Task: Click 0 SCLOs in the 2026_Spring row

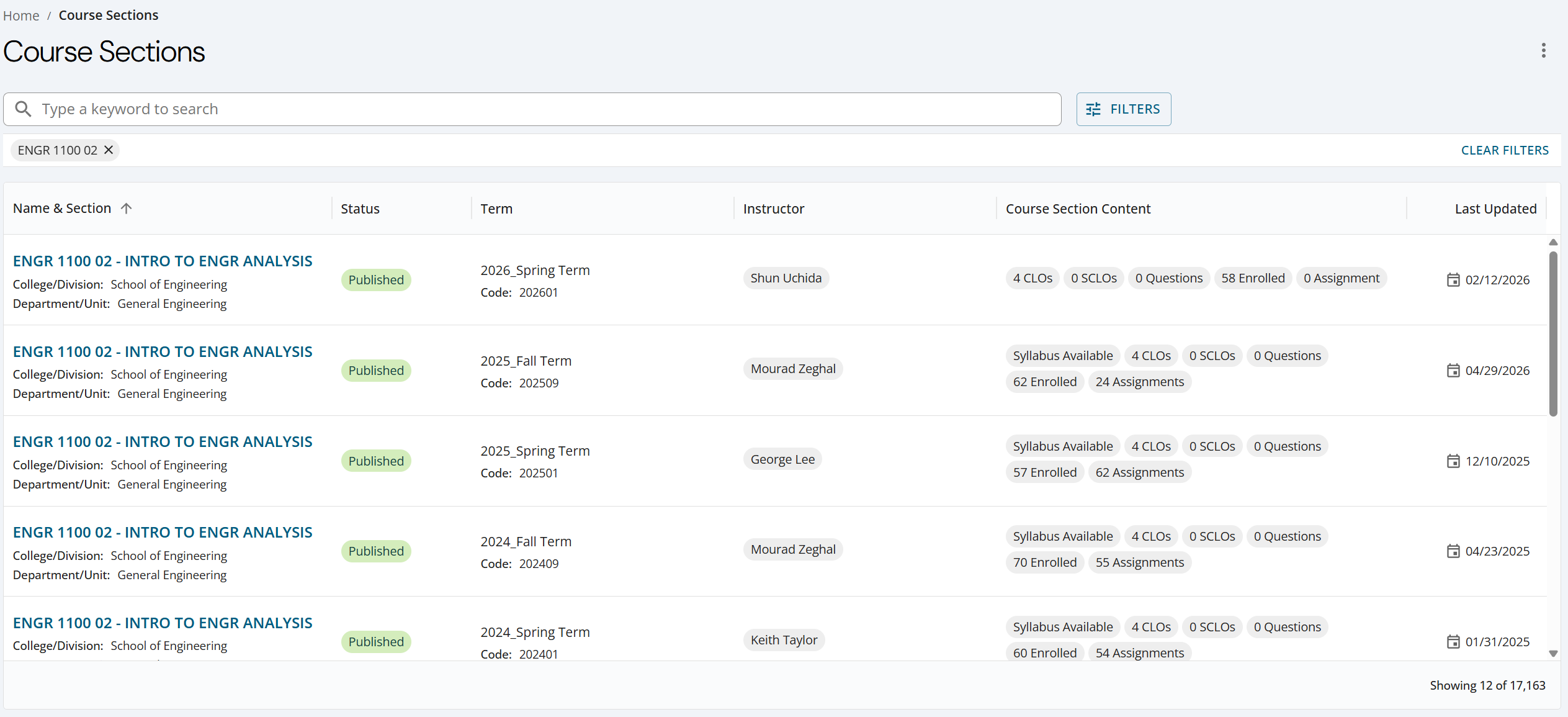Action: click(x=1093, y=278)
